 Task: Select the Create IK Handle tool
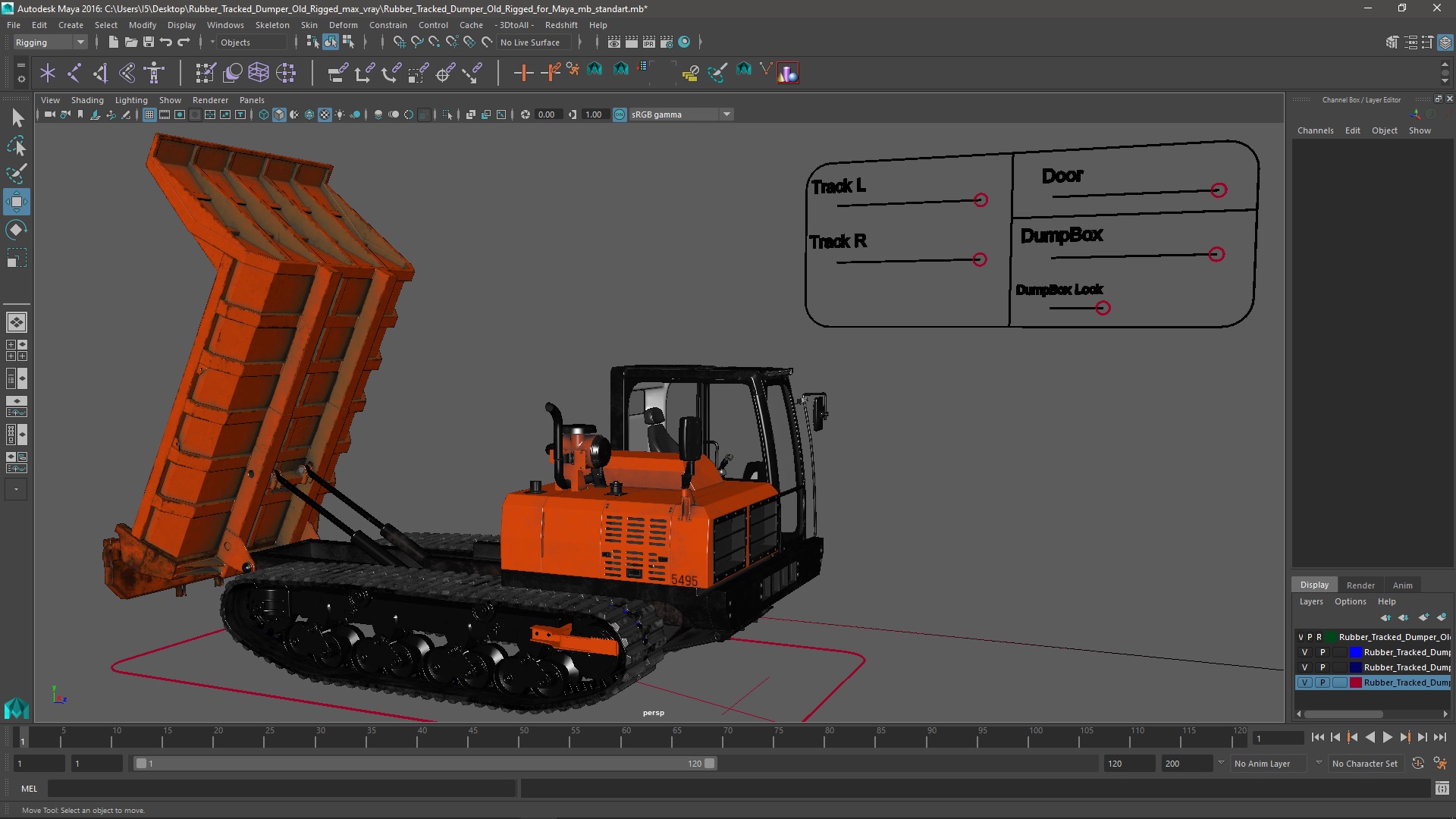101,73
